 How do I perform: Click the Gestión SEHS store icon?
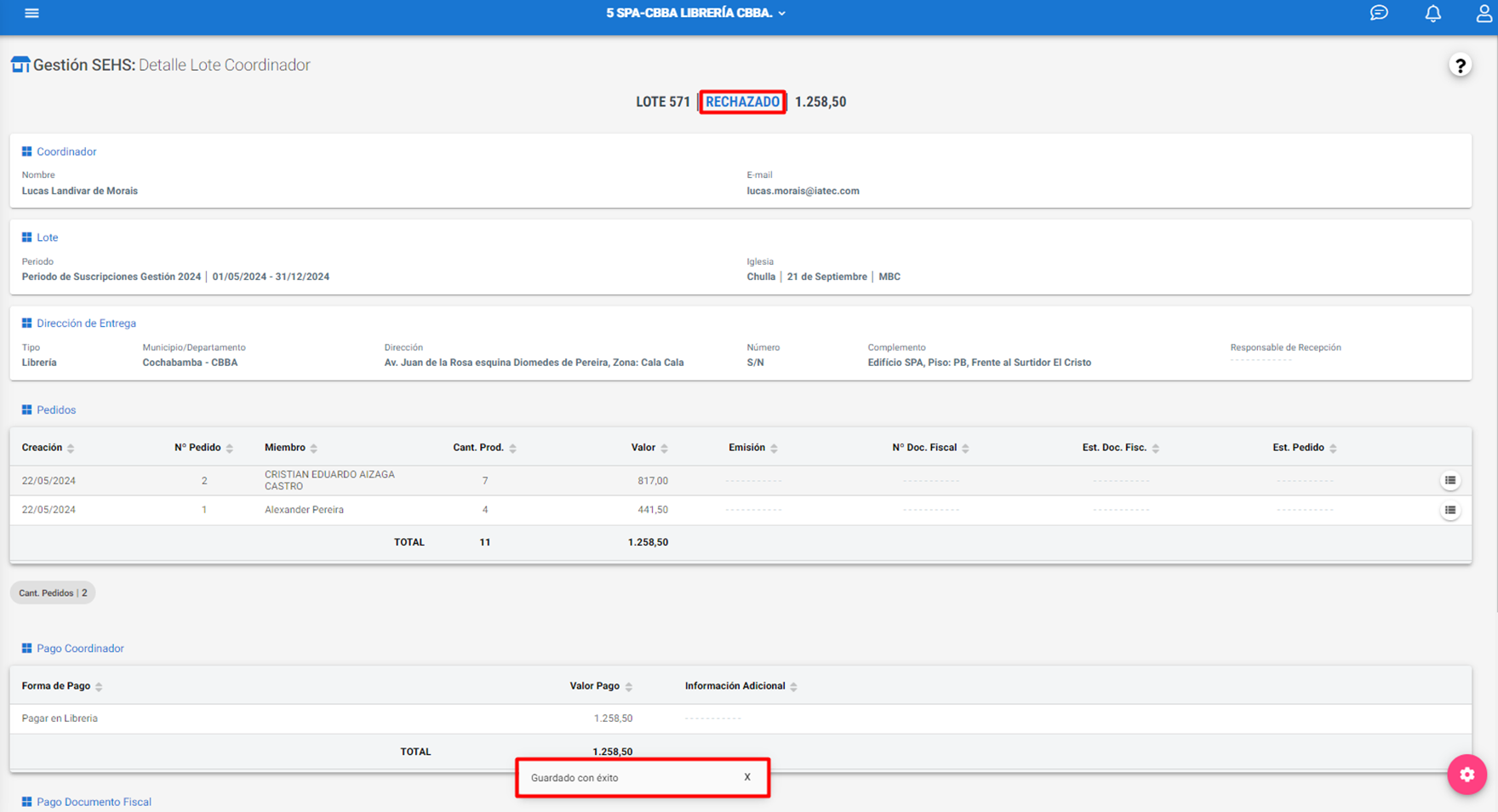point(20,65)
